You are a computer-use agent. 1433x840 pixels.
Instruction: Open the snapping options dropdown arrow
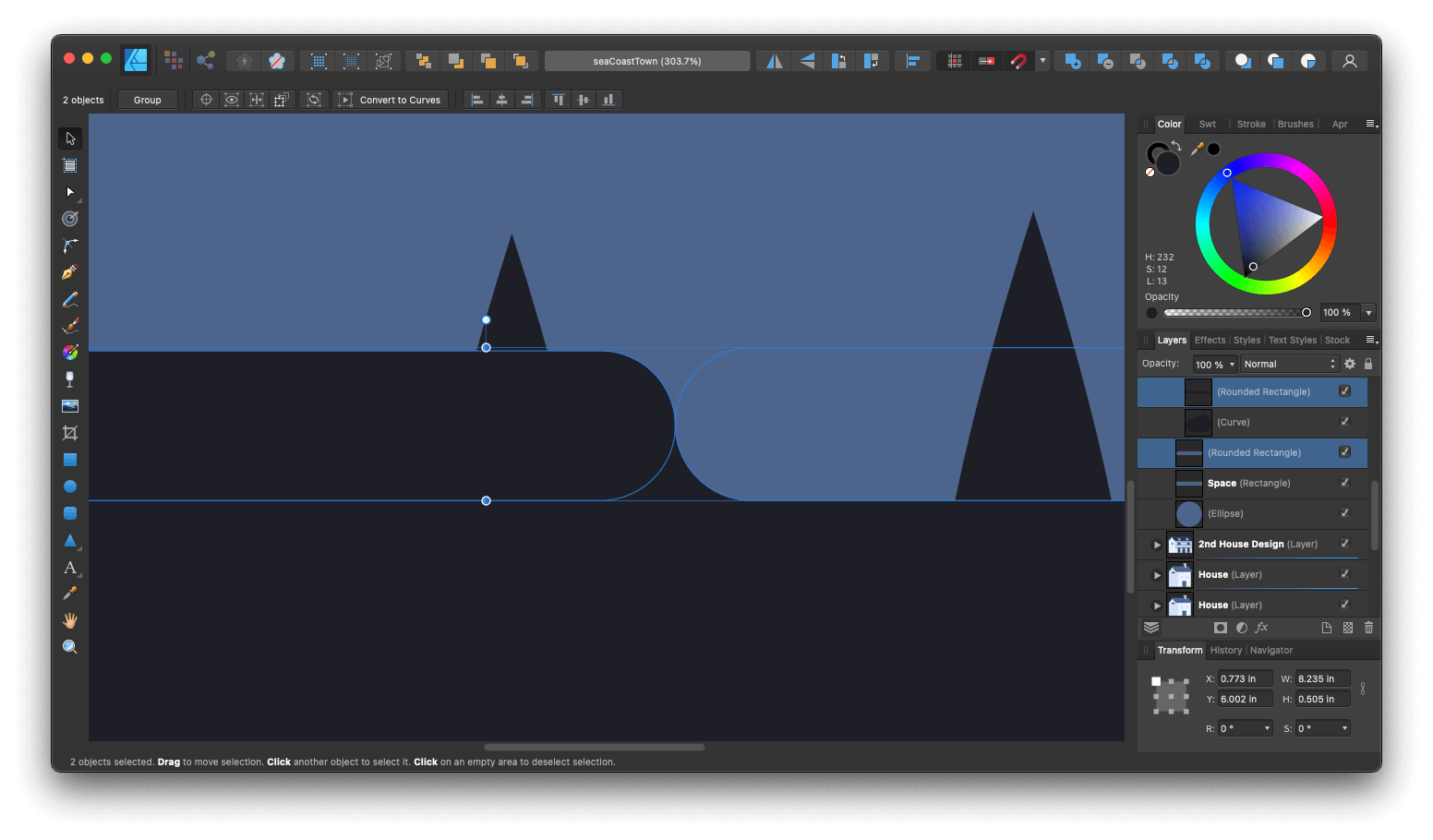tap(1042, 60)
